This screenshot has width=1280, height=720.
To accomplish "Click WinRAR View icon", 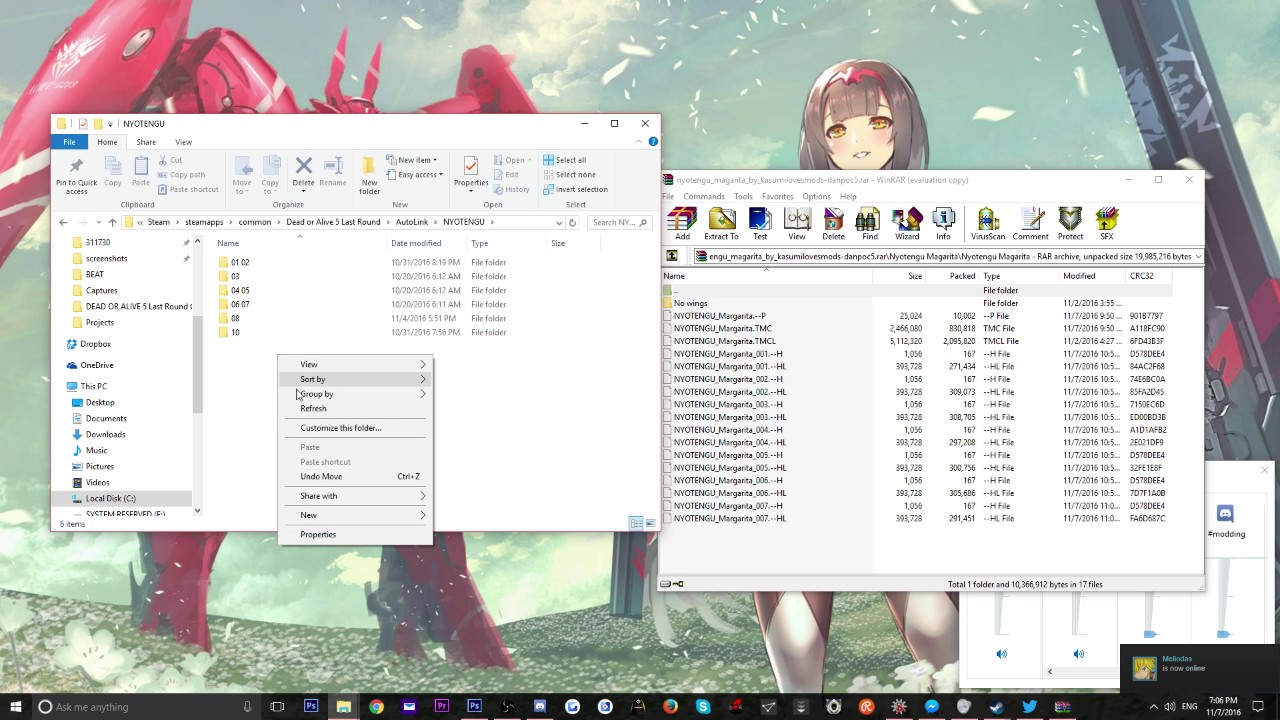I will (797, 224).
